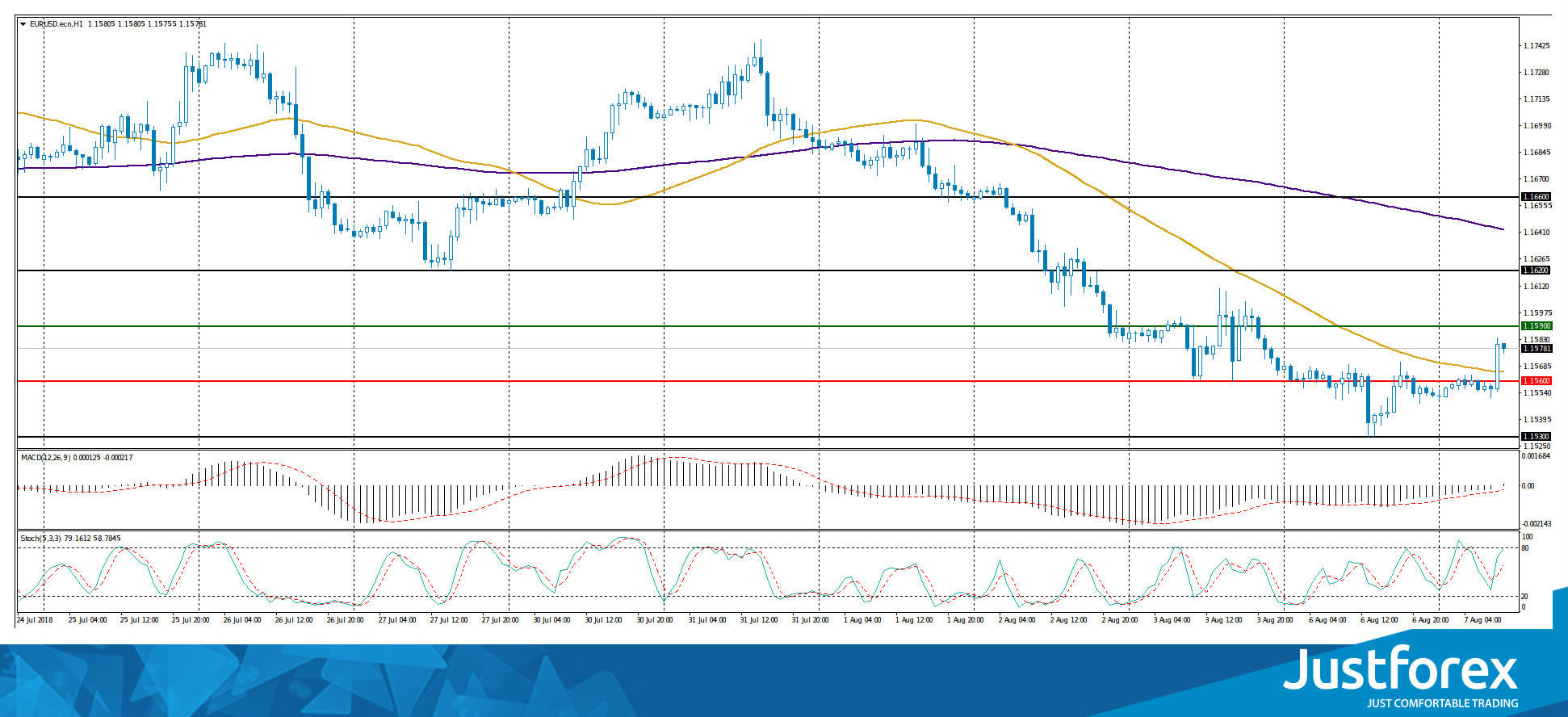
Task: Click the current price tag 1.15781
Action: click(x=1536, y=349)
